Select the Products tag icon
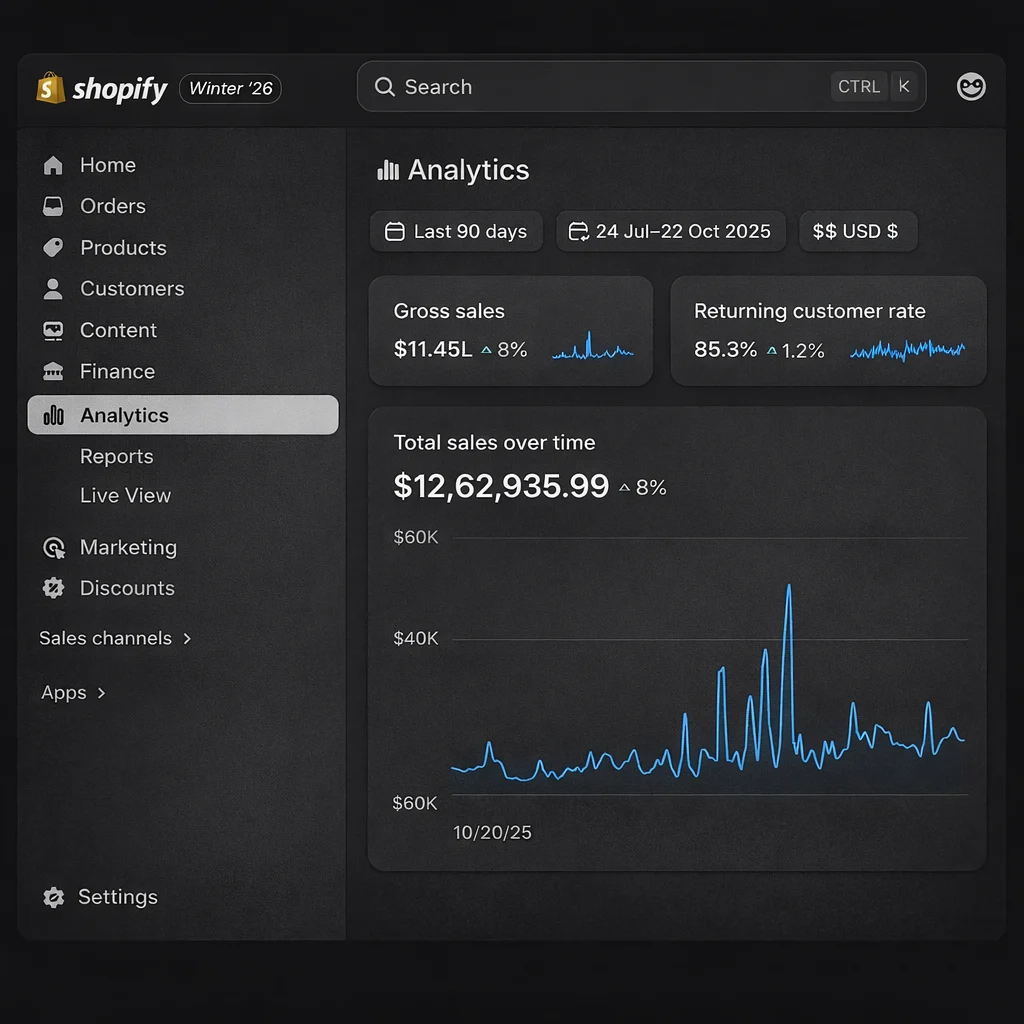The height and width of the screenshot is (1024, 1024). point(53,248)
